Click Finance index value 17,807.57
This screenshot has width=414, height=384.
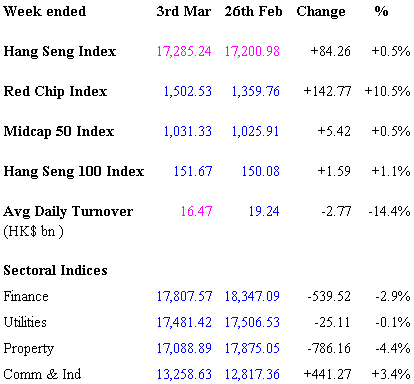click(184, 296)
